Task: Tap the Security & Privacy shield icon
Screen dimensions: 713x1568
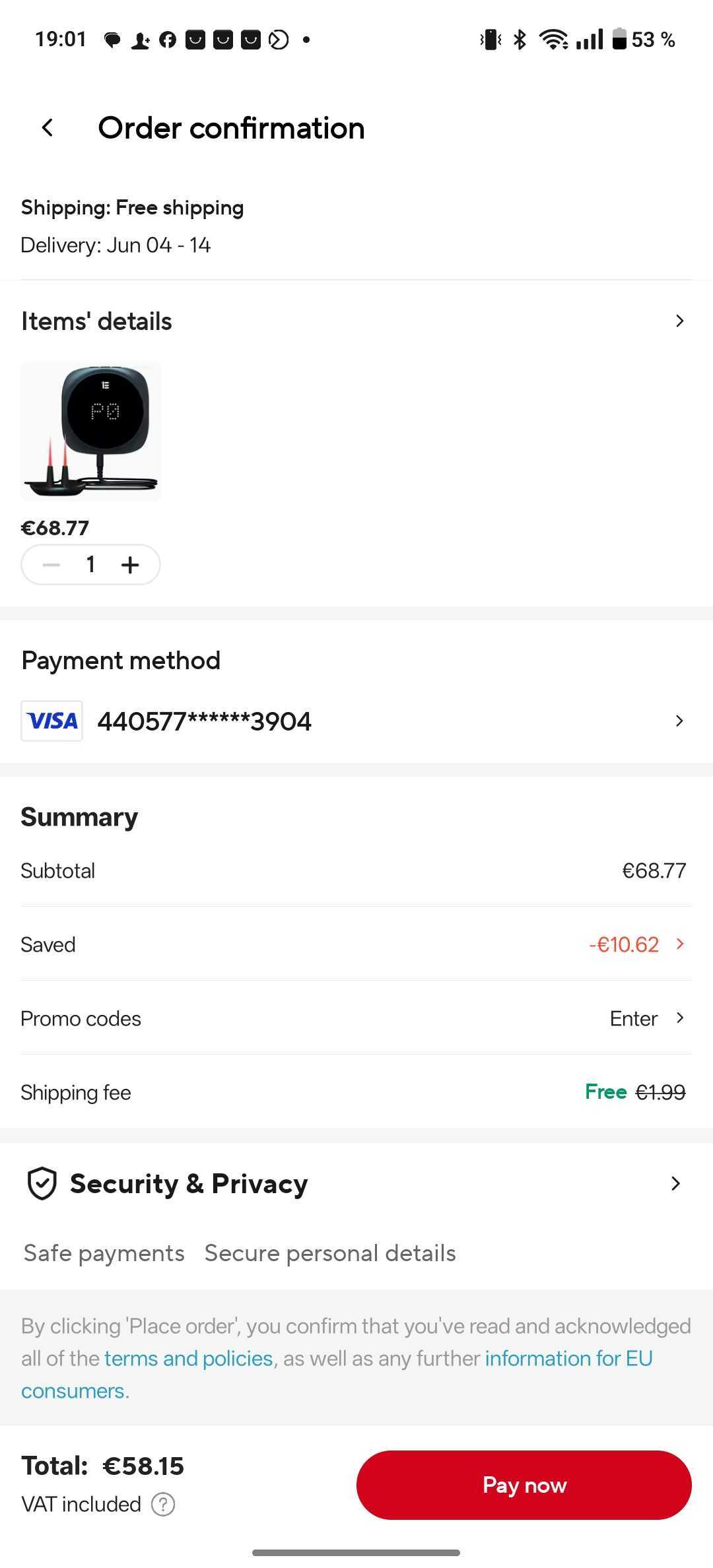Action: click(42, 1183)
